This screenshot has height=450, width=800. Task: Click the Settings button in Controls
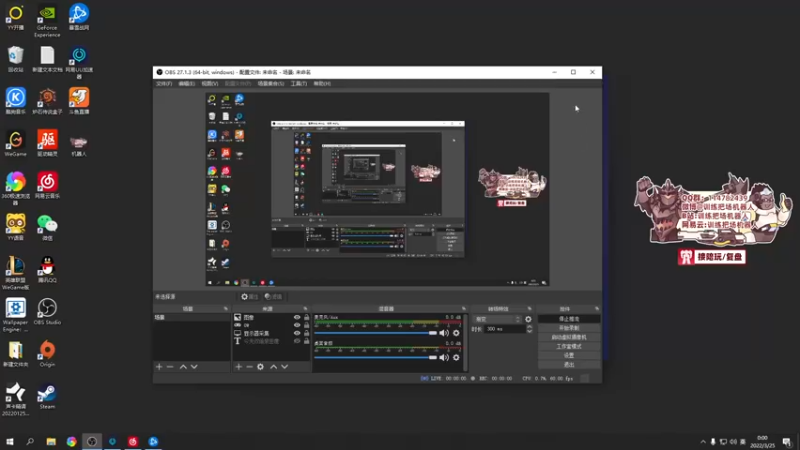(x=569, y=356)
